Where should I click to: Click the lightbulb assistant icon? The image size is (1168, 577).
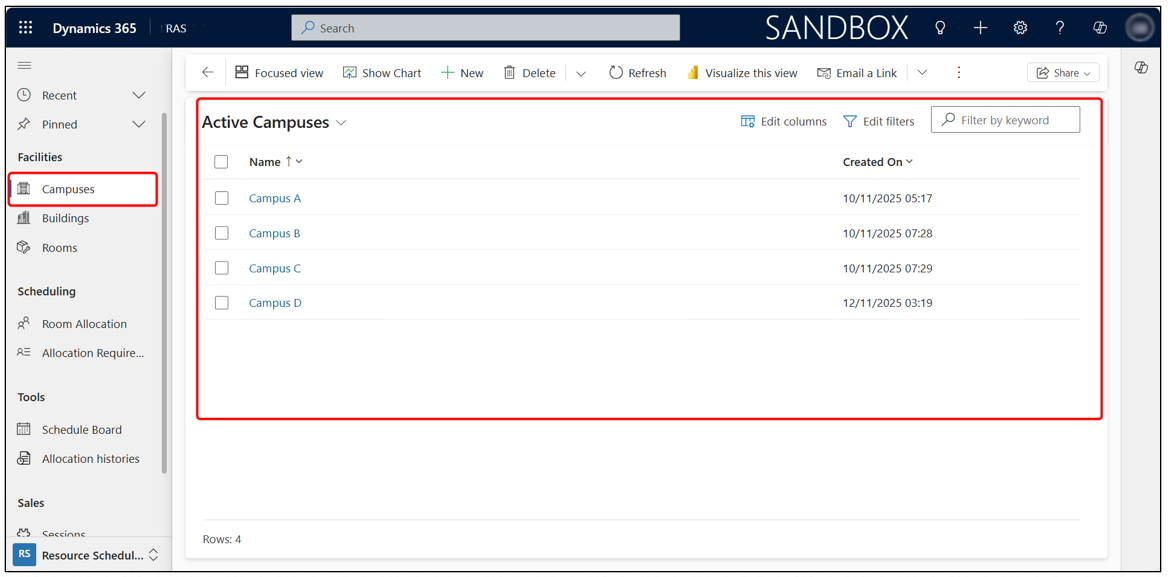[x=940, y=28]
